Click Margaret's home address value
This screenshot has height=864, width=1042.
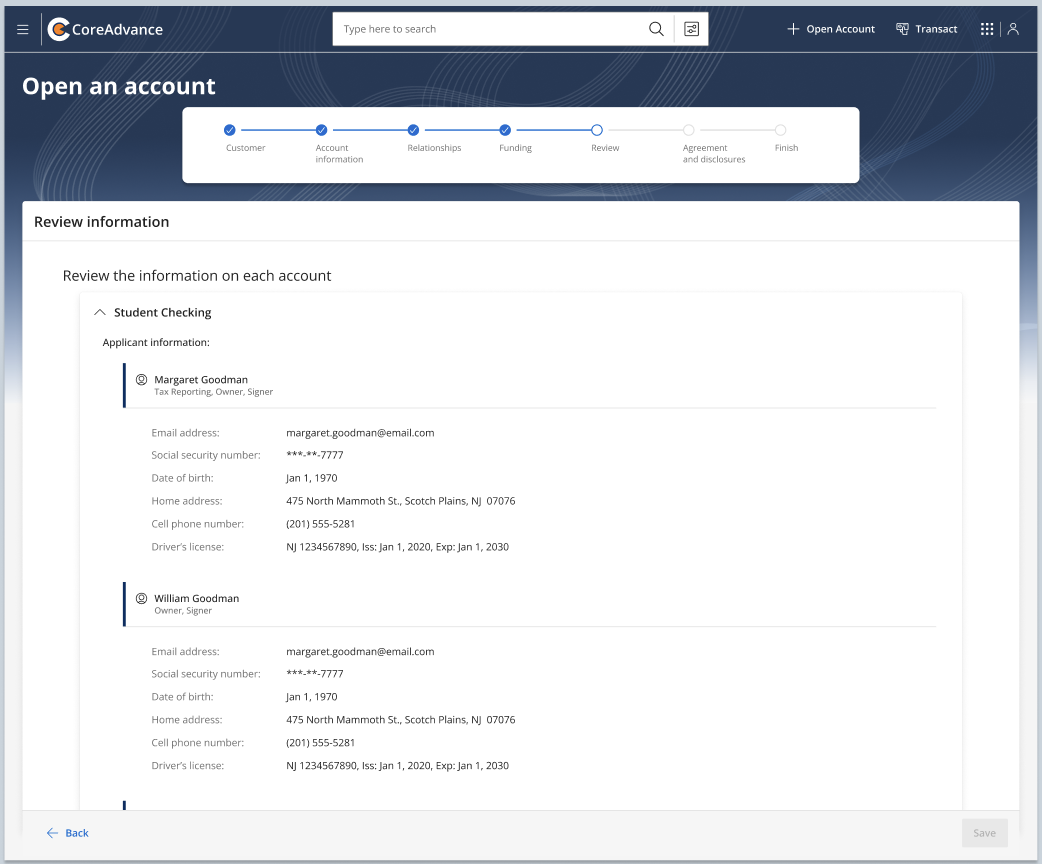pyautogui.click(x=401, y=501)
